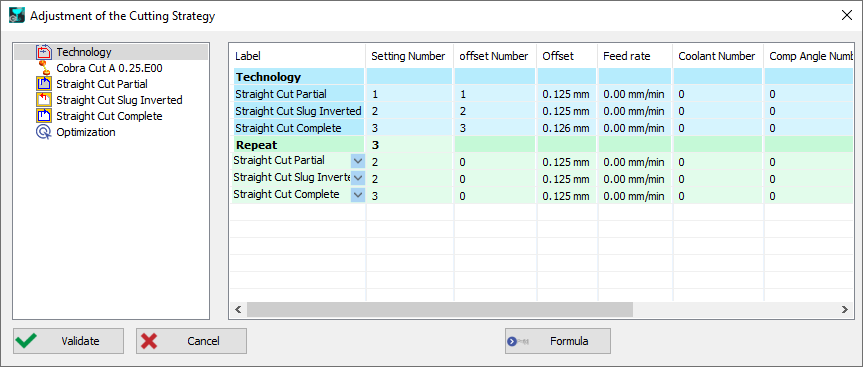
Task: Open dropdown for Repeat Straight Cut Complete row
Action: pos(358,195)
